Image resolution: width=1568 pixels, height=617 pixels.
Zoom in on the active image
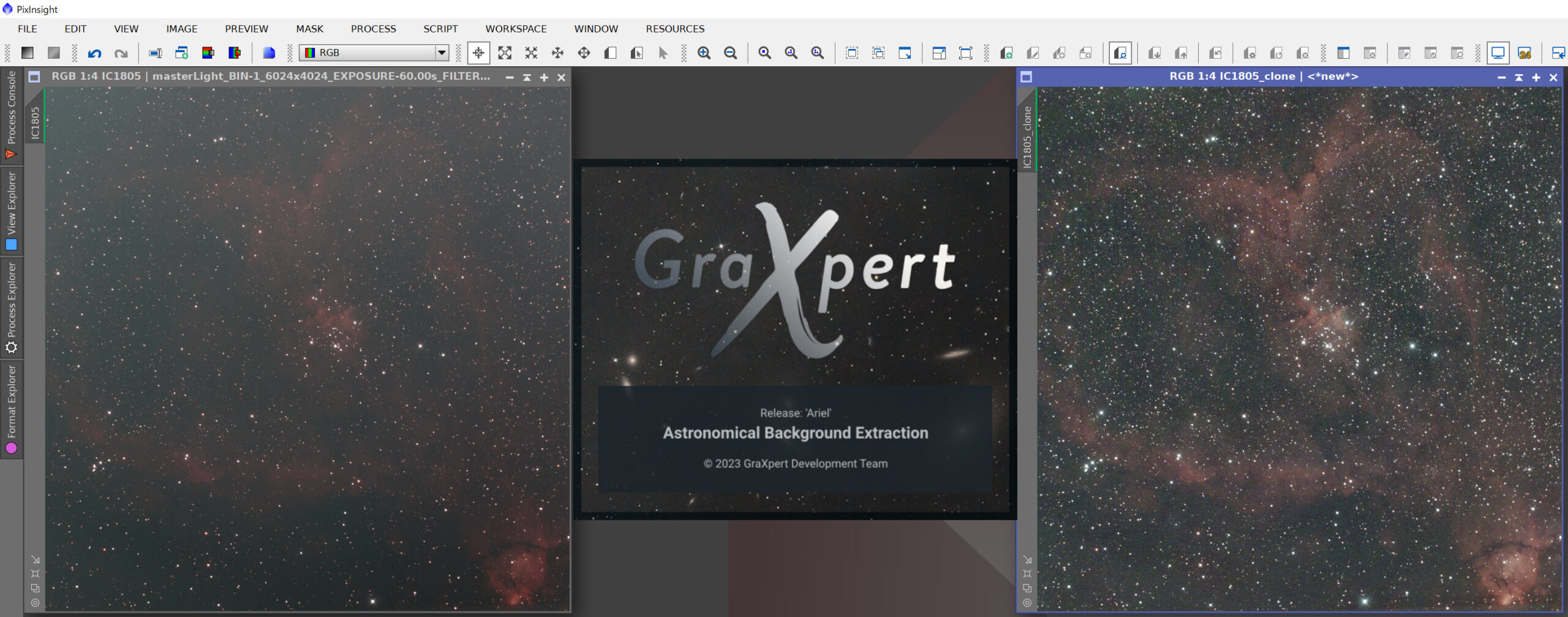point(704,53)
